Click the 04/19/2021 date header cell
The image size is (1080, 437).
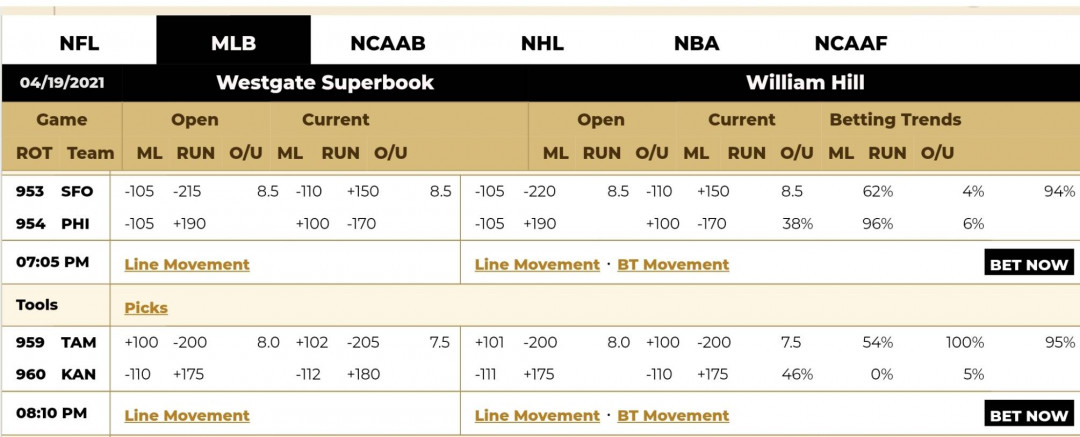[62, 83]
